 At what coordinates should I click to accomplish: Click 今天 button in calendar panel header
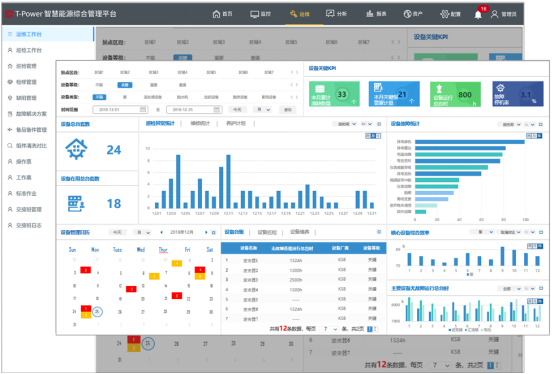click(117, 232)
